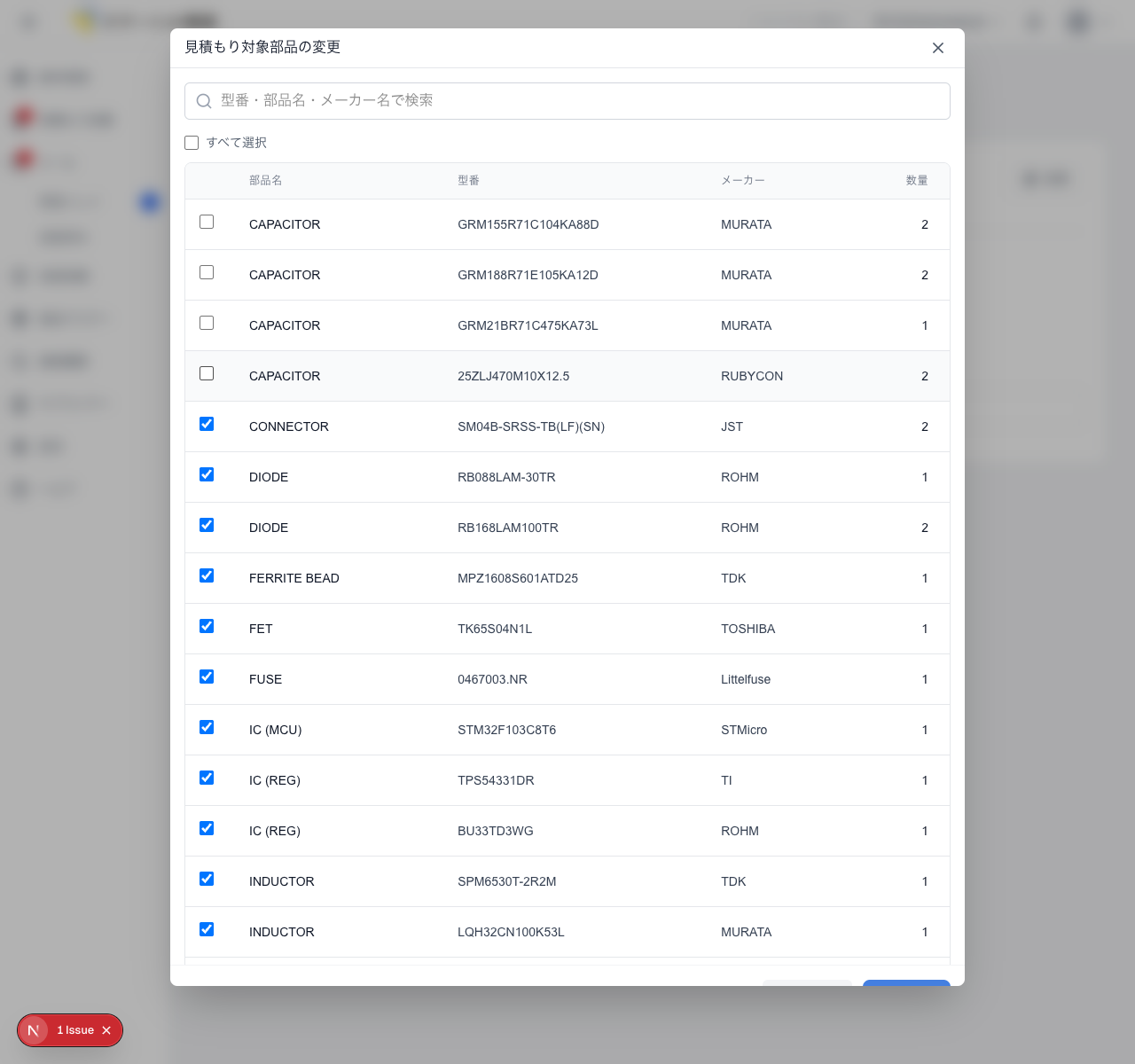Click the N logo in issue badge
Viewport: 1135px width, 1064px height.
coord(34,1030)
